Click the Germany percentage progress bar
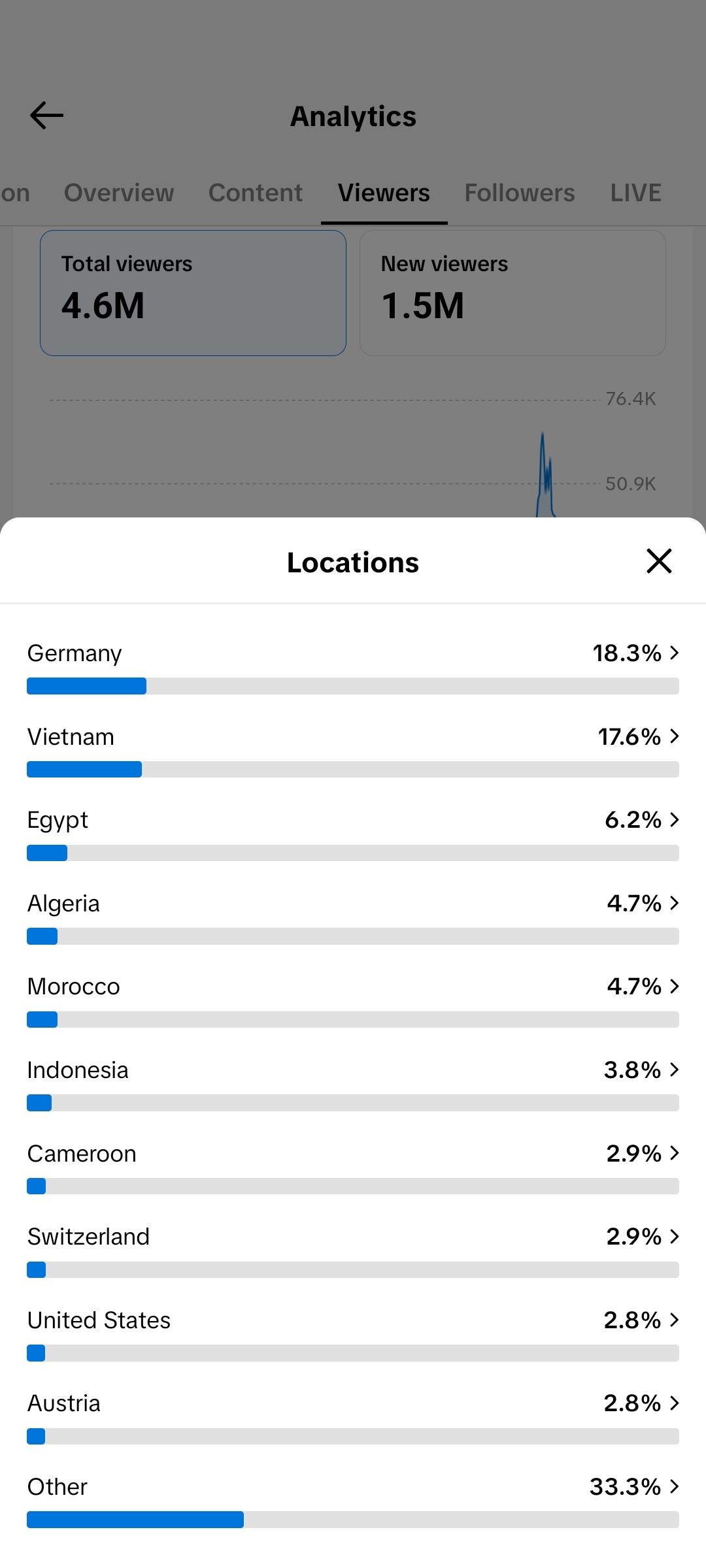706x1568 pixels. 353,686
